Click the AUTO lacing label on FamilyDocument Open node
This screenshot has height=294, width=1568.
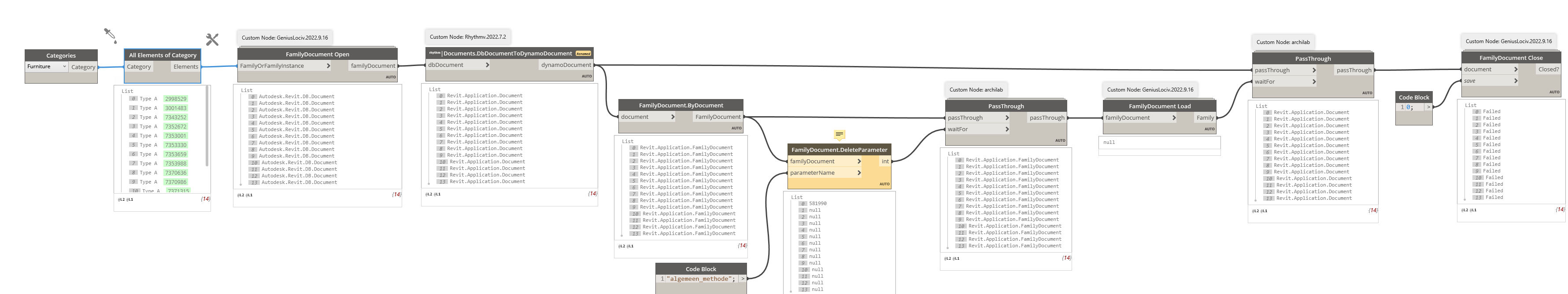(x=391, y=77)
